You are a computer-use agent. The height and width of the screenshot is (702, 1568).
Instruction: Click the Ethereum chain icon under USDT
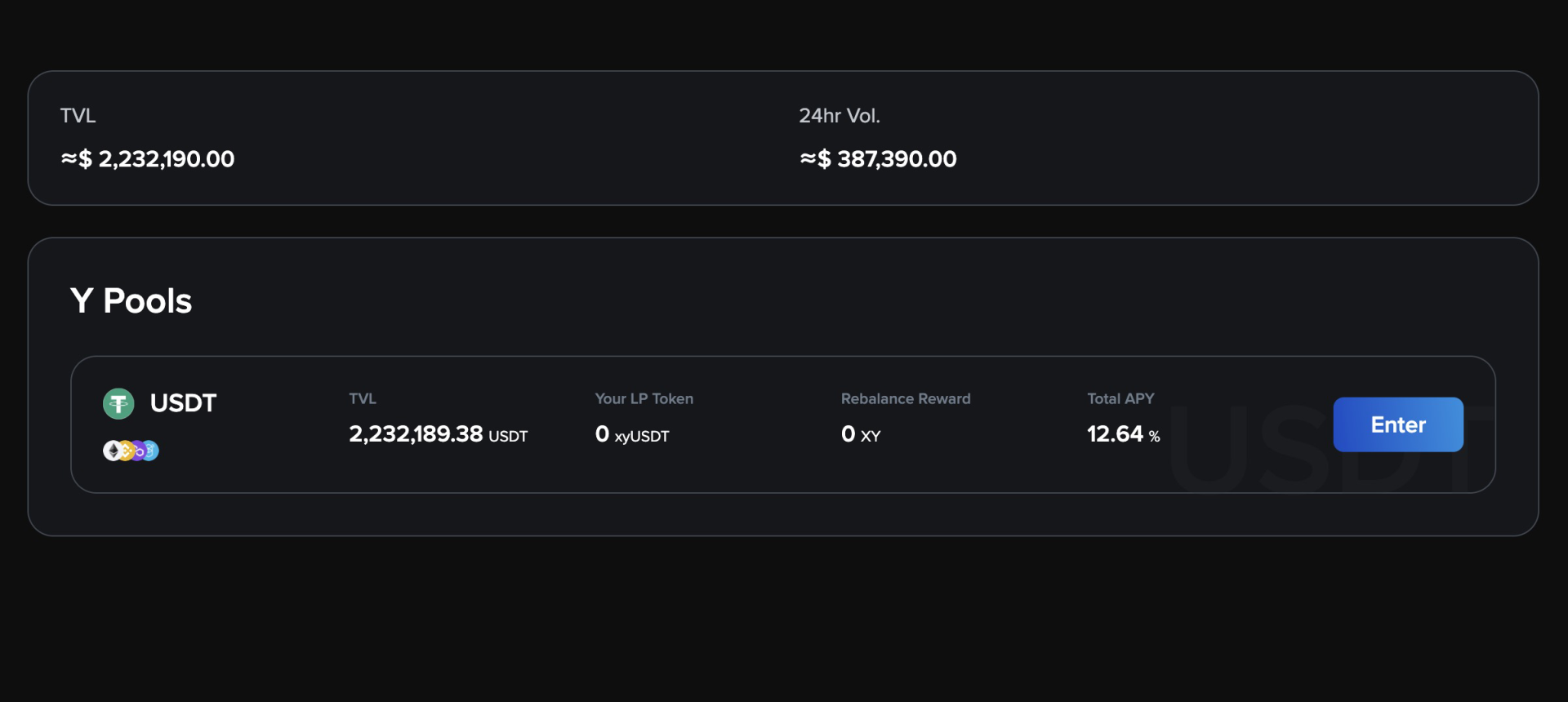[x=112, y=451]
